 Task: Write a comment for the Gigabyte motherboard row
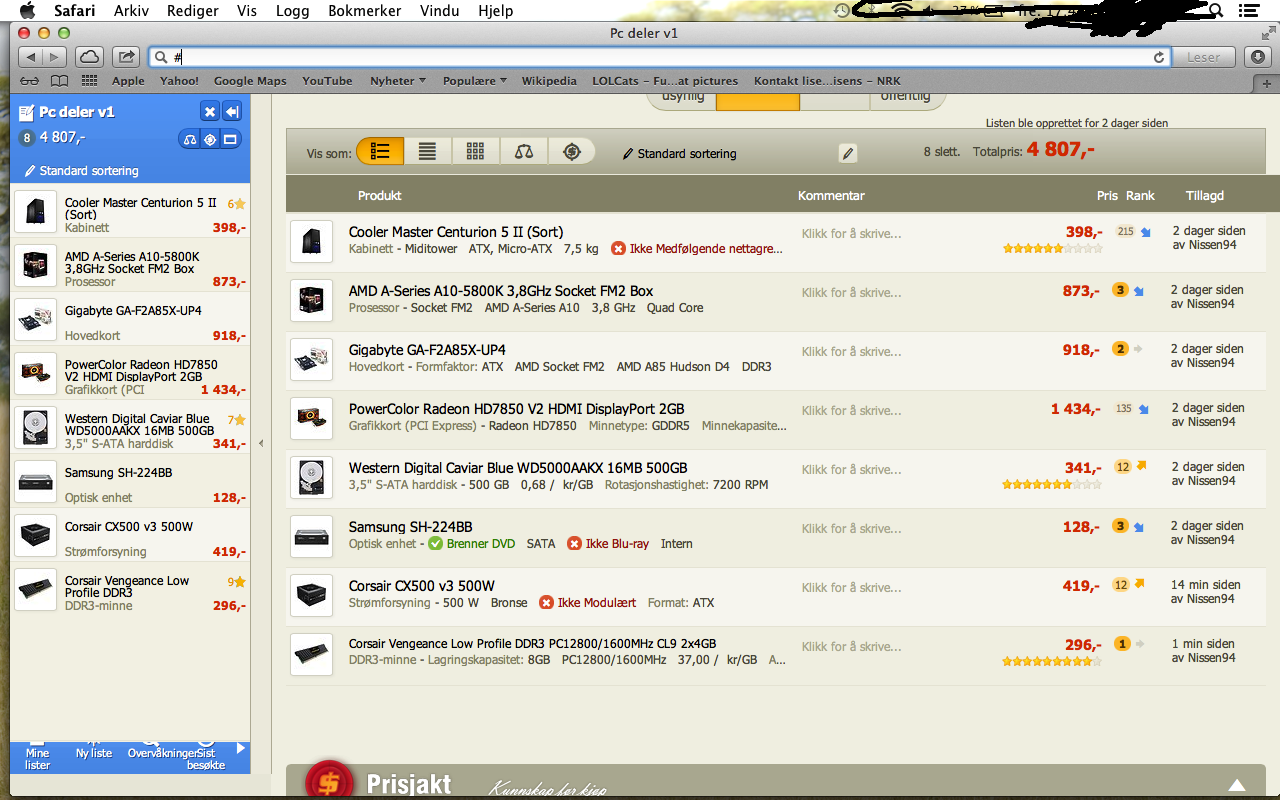852,352
